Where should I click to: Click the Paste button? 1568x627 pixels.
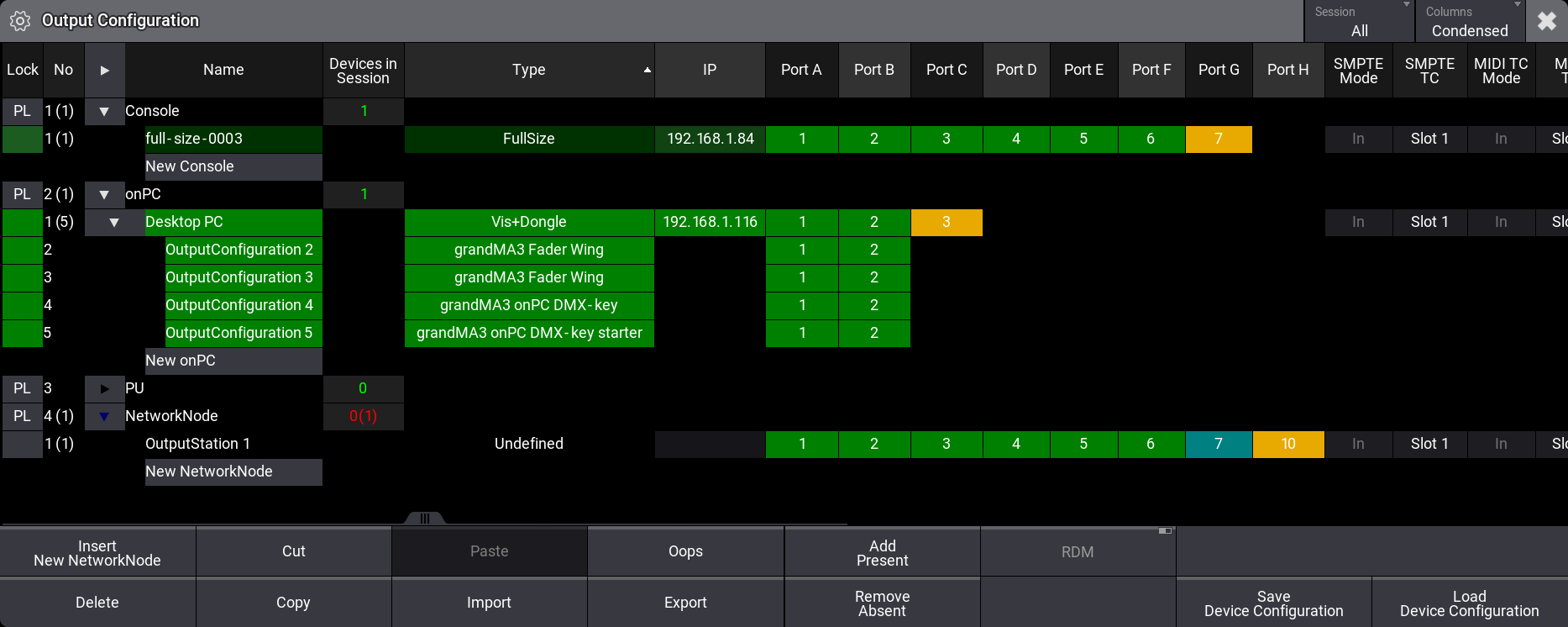(489, 552)
